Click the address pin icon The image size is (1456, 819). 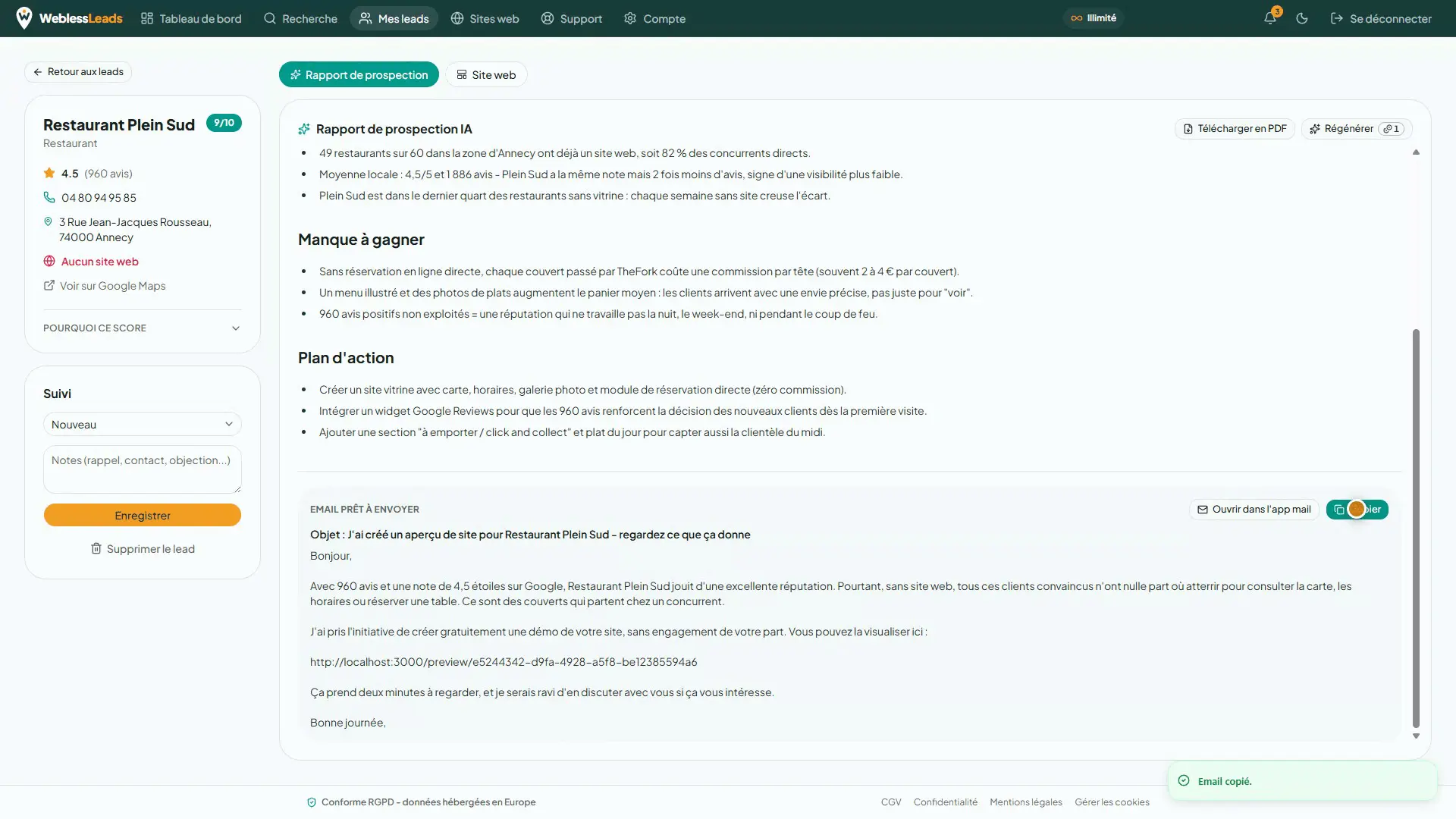(49, 222)
